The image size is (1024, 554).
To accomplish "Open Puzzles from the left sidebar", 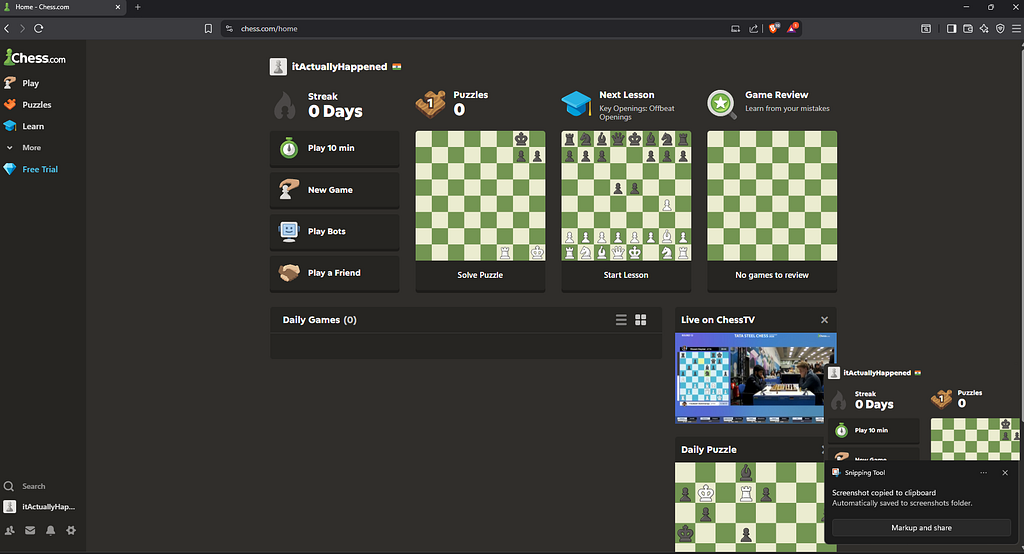I will [36, 105].
